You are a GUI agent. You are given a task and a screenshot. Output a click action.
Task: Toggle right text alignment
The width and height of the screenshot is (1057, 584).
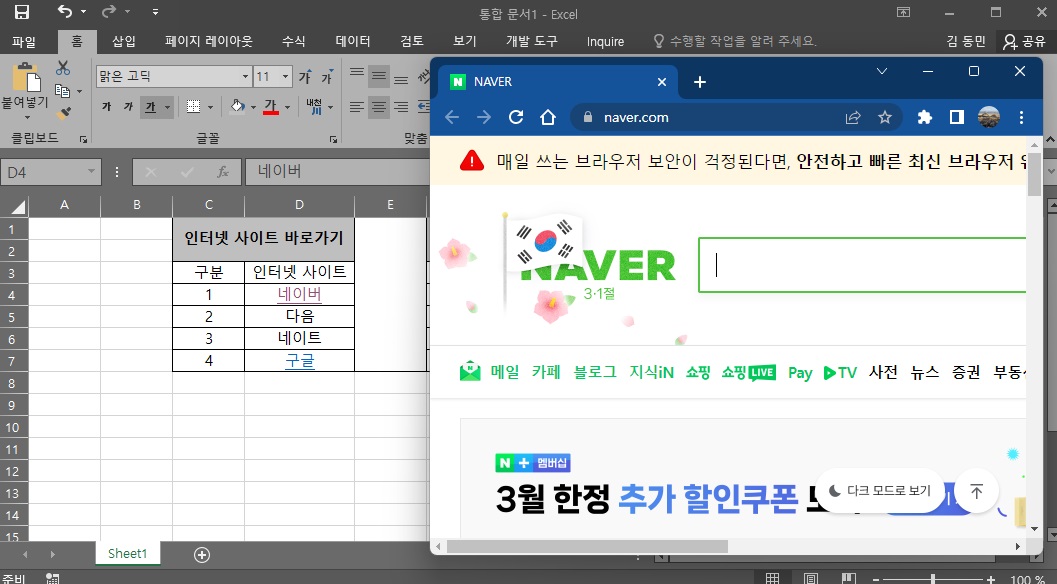[x=401, y=107]
